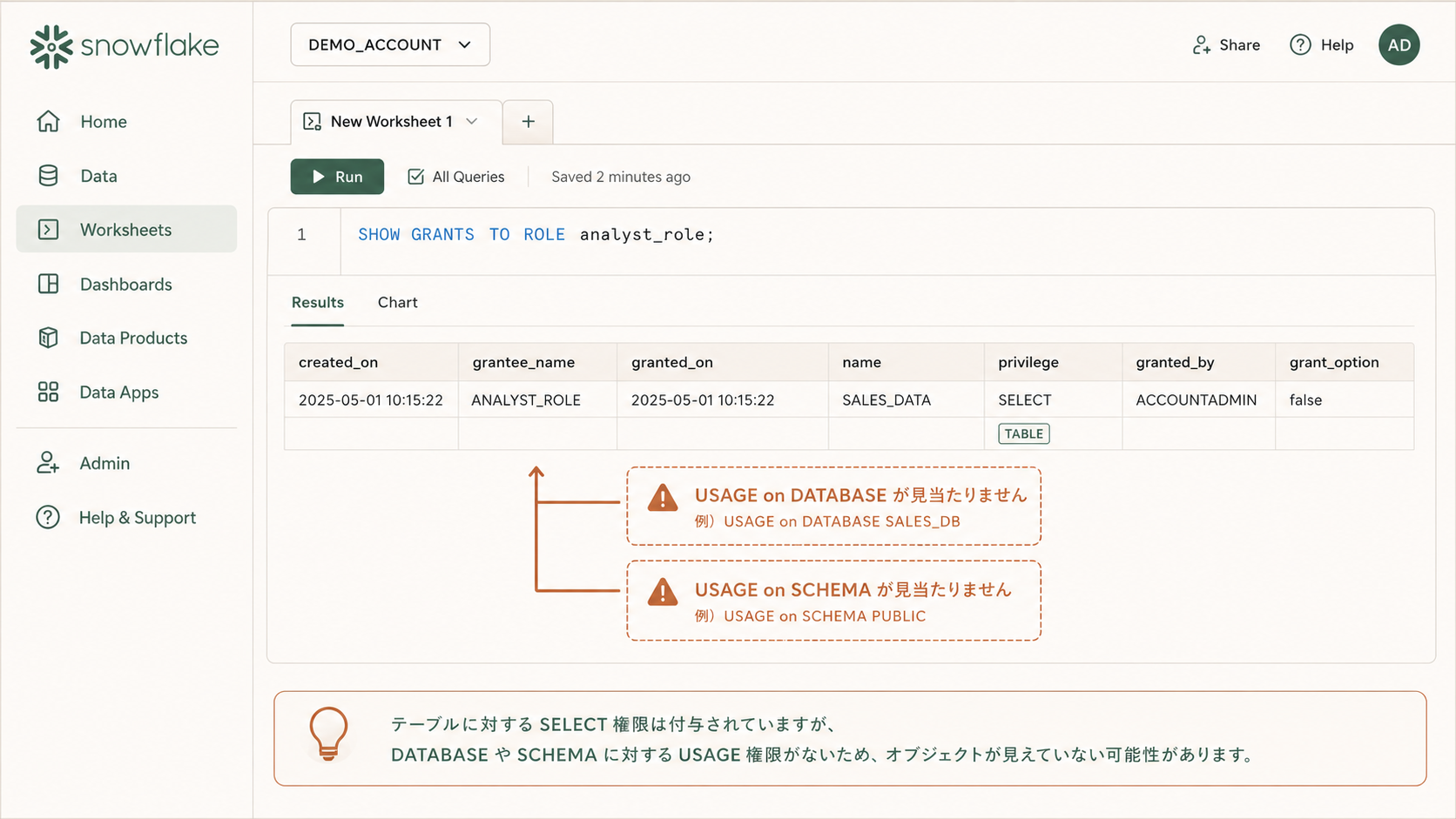Click the Data database icon
Image resolution: width=1456 pixels, height=819 pixels.
pos(49,176)
